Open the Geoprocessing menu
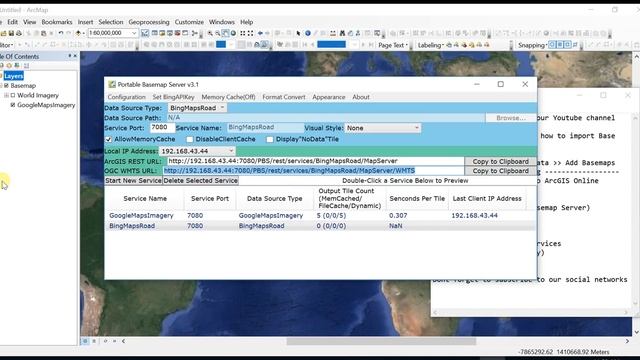Viewport: 640px width, 360px height. (x=149, y=22)
